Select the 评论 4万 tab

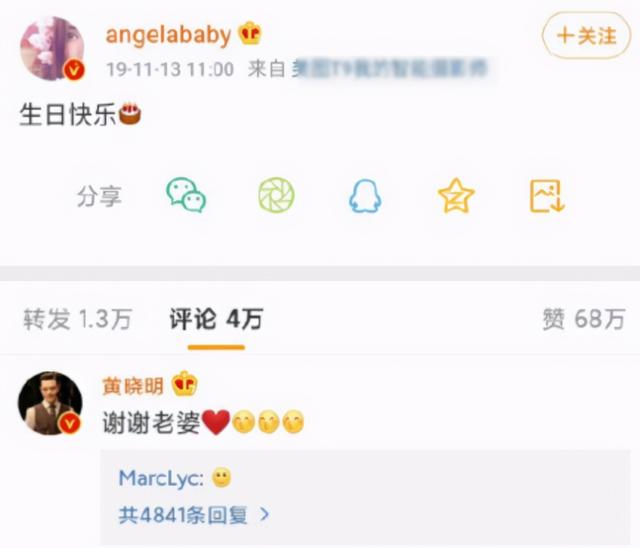pos(216,319)
